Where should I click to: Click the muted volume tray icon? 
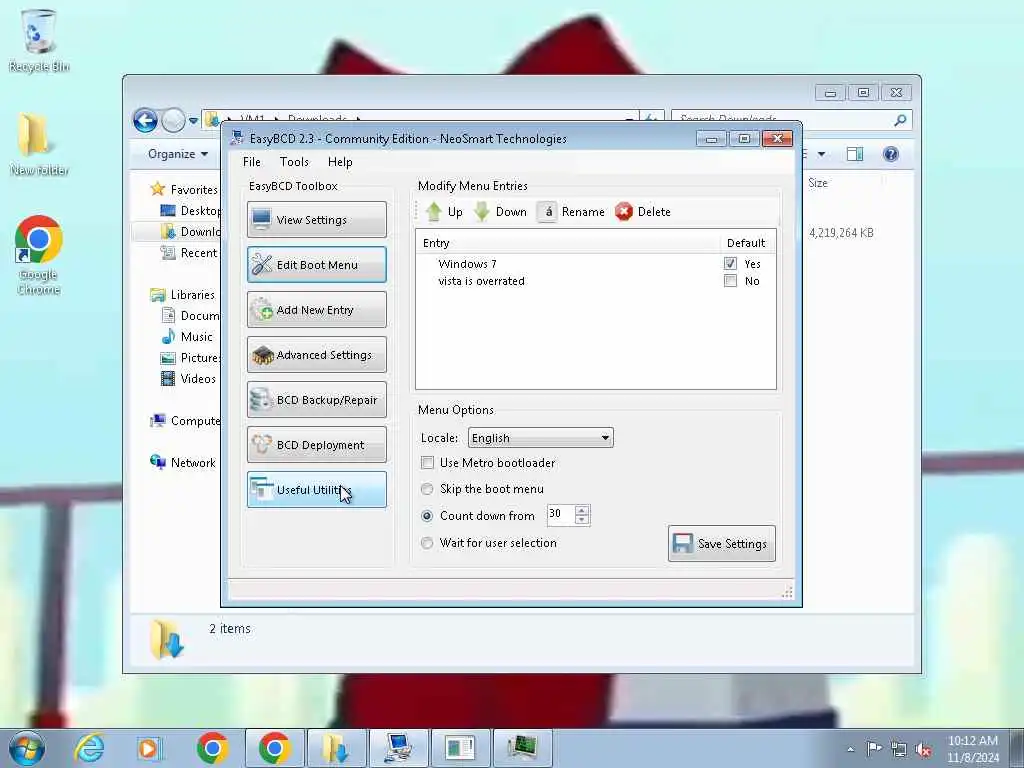click(x=923, y=749)
